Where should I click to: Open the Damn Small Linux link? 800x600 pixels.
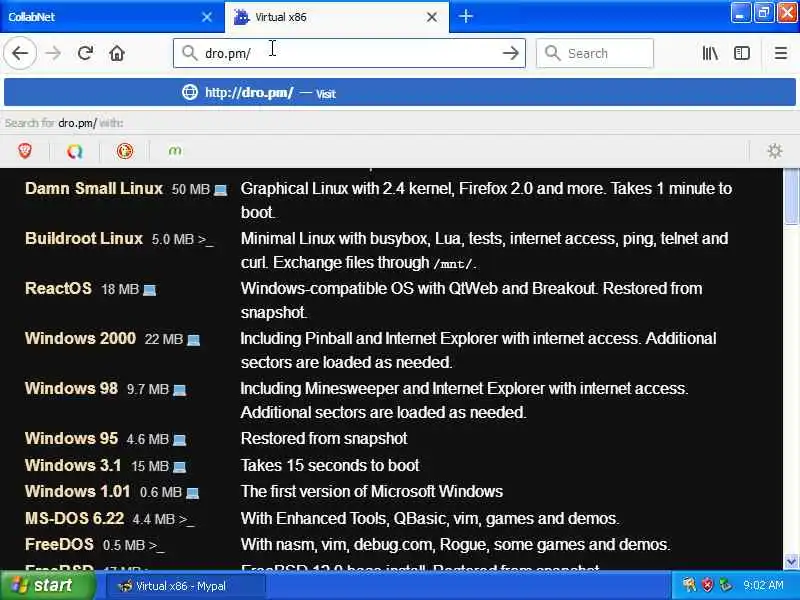point(94,189)
